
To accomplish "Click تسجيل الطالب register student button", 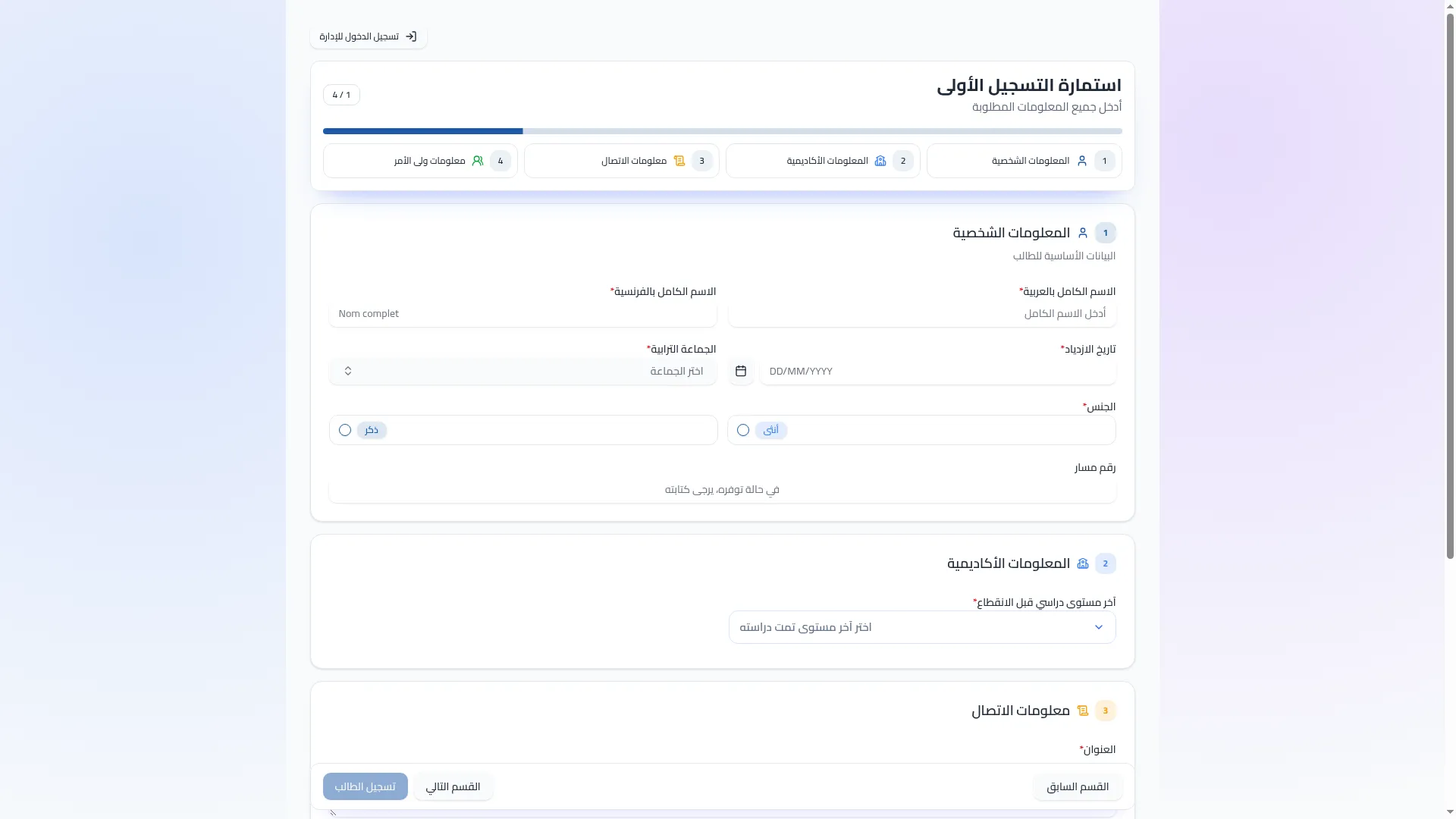I will [x=366, y=786].
